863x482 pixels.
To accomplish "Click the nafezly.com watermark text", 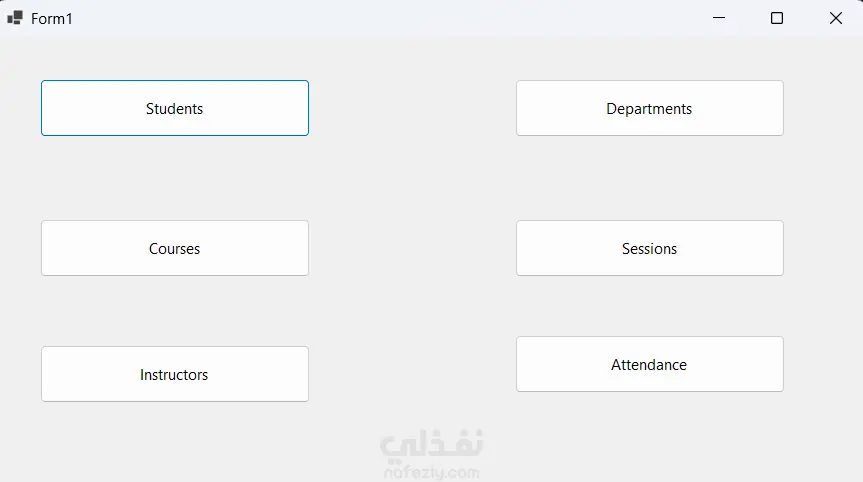I will pyautogui.click(x=431, y=472).
